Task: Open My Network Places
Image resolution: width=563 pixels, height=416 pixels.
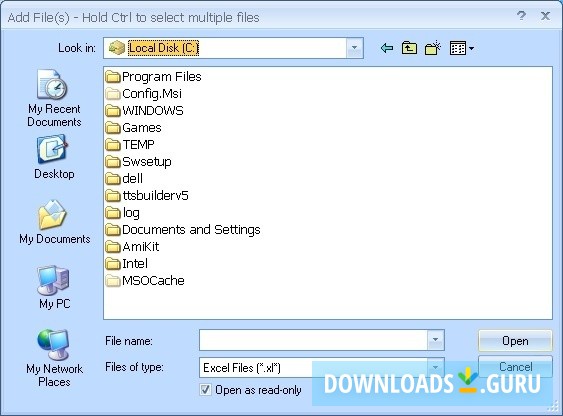Action: [x=54, y=358]
